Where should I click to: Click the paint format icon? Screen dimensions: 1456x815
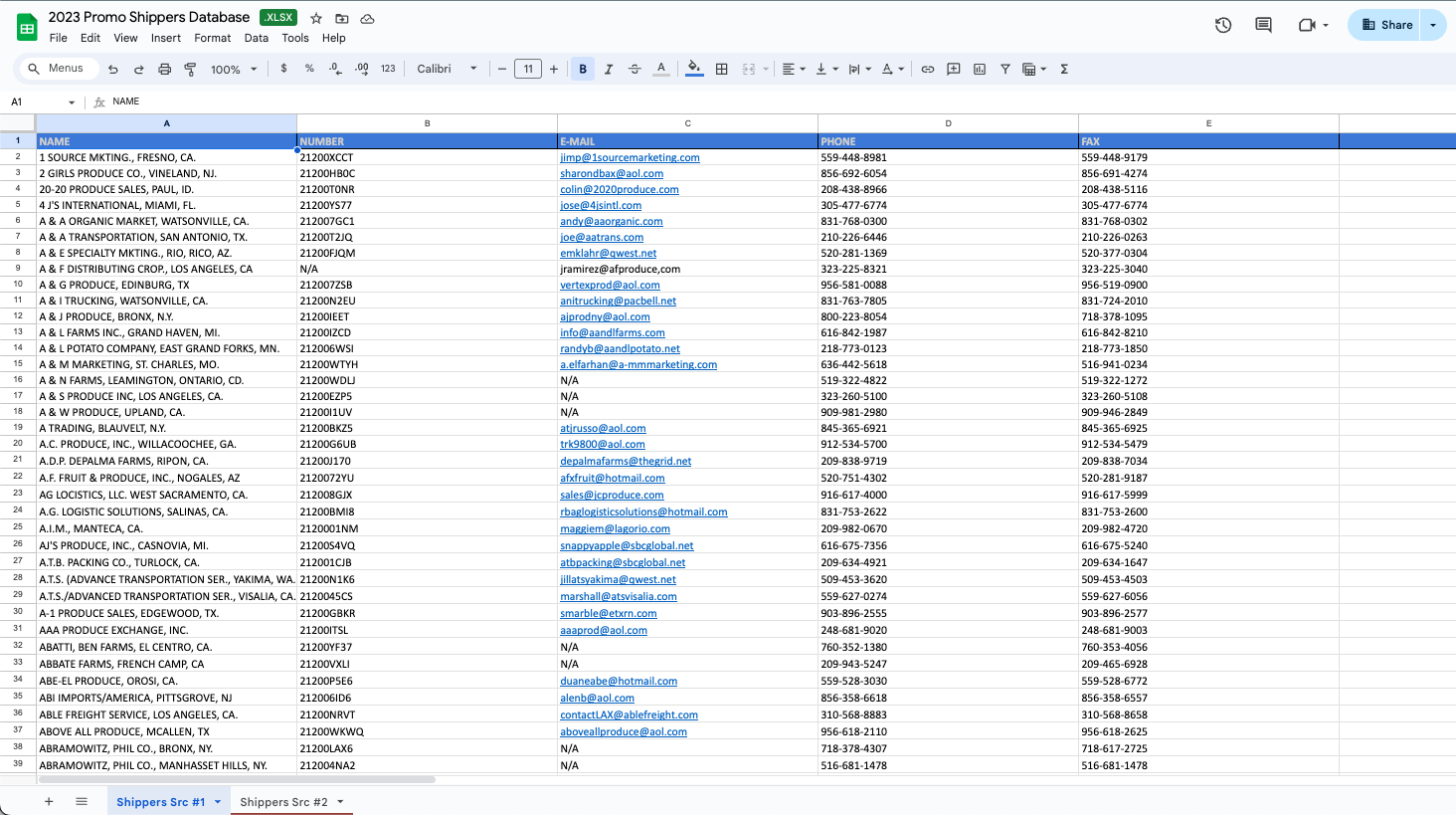pos(190,69)
